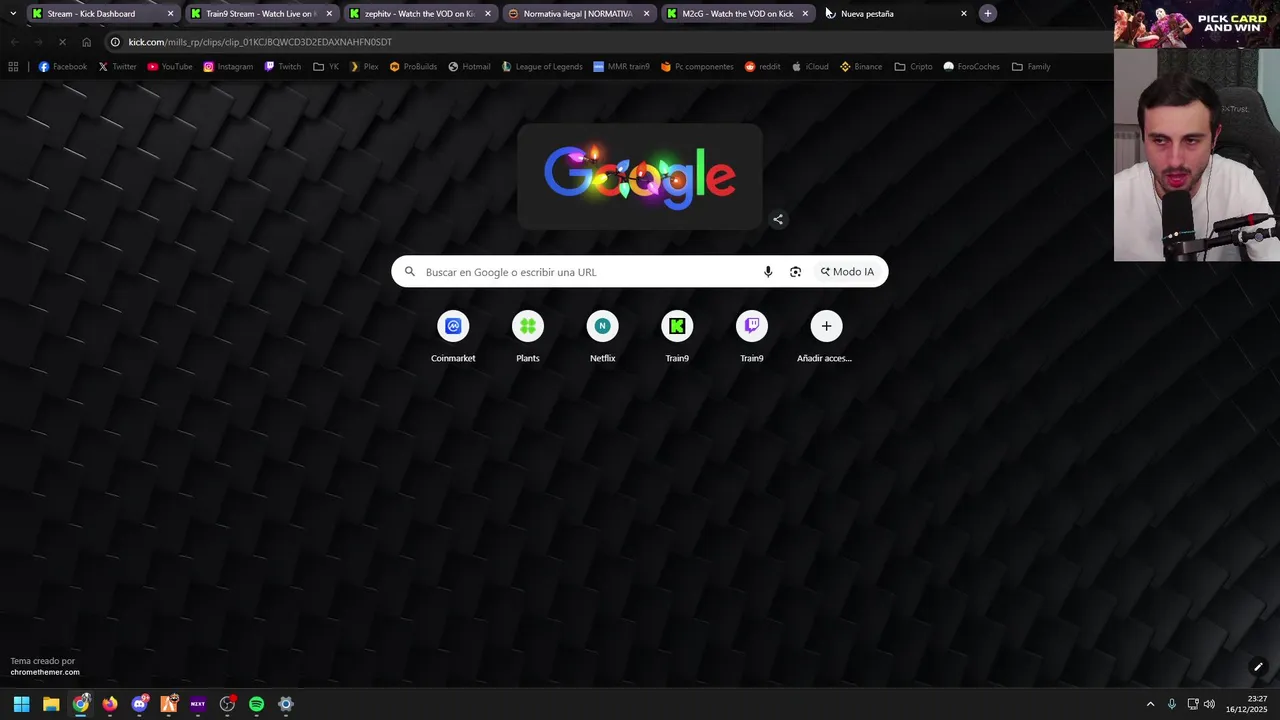Open Instagram bookmark

[228, 67]
